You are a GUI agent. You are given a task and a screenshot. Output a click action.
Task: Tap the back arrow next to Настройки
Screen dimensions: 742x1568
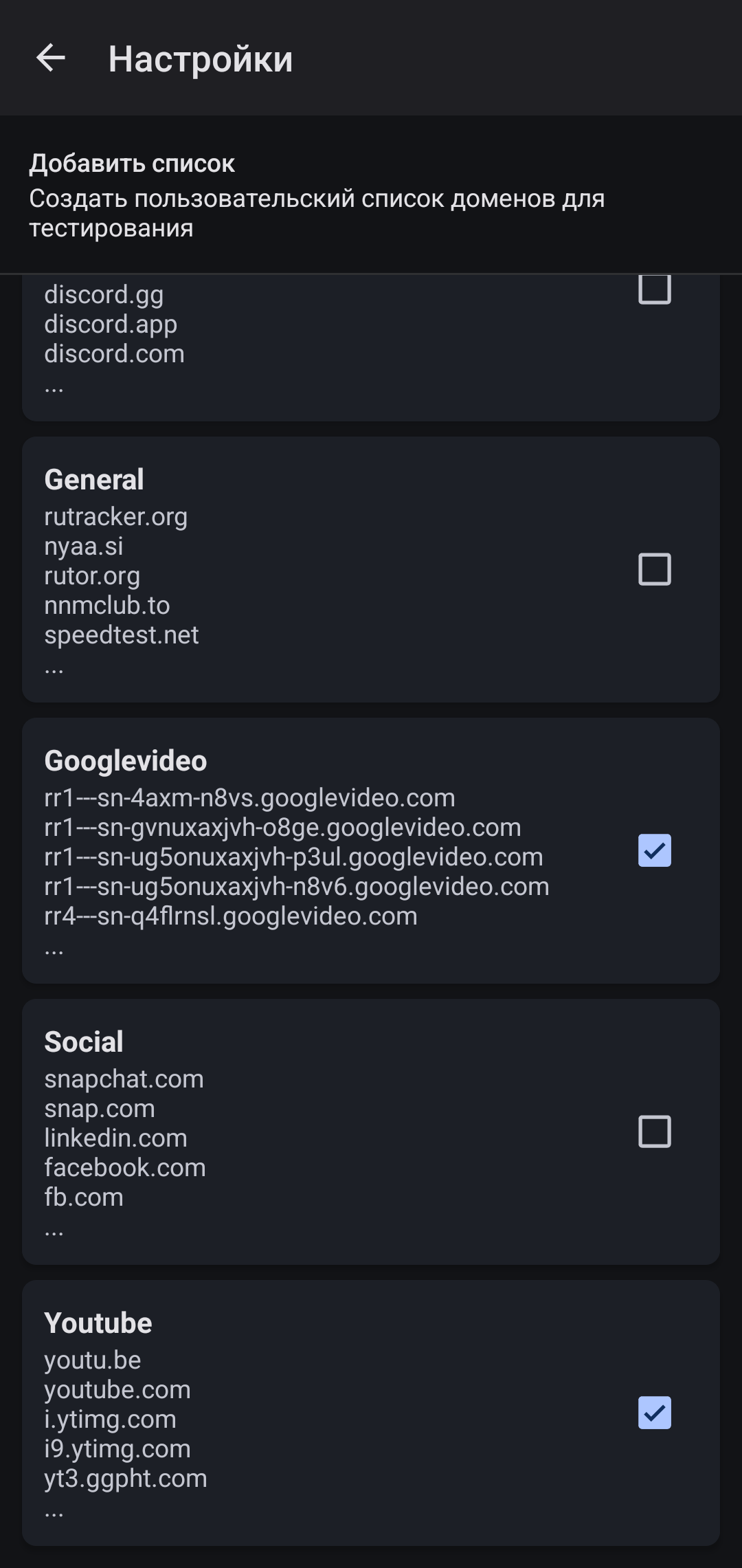51,58
